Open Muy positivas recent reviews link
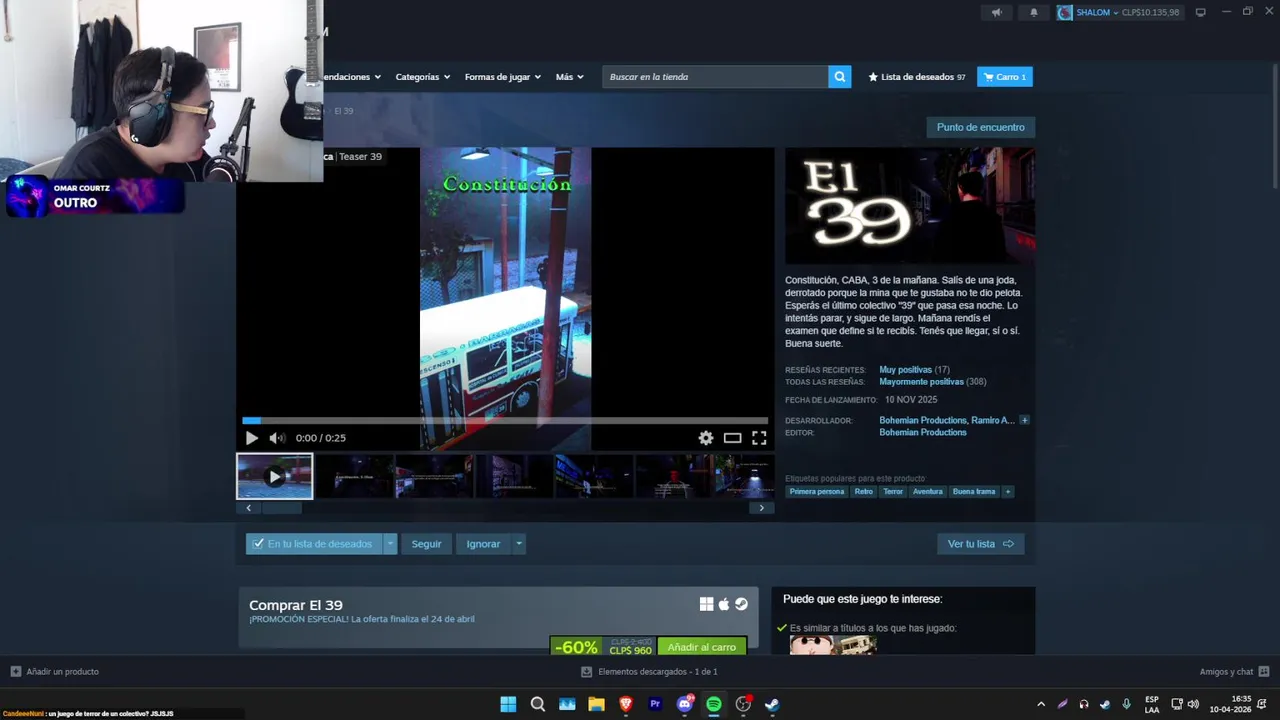 905,370
